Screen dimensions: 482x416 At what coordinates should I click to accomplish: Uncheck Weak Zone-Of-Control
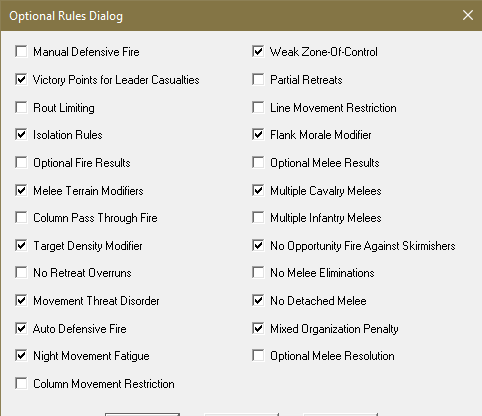258,52
